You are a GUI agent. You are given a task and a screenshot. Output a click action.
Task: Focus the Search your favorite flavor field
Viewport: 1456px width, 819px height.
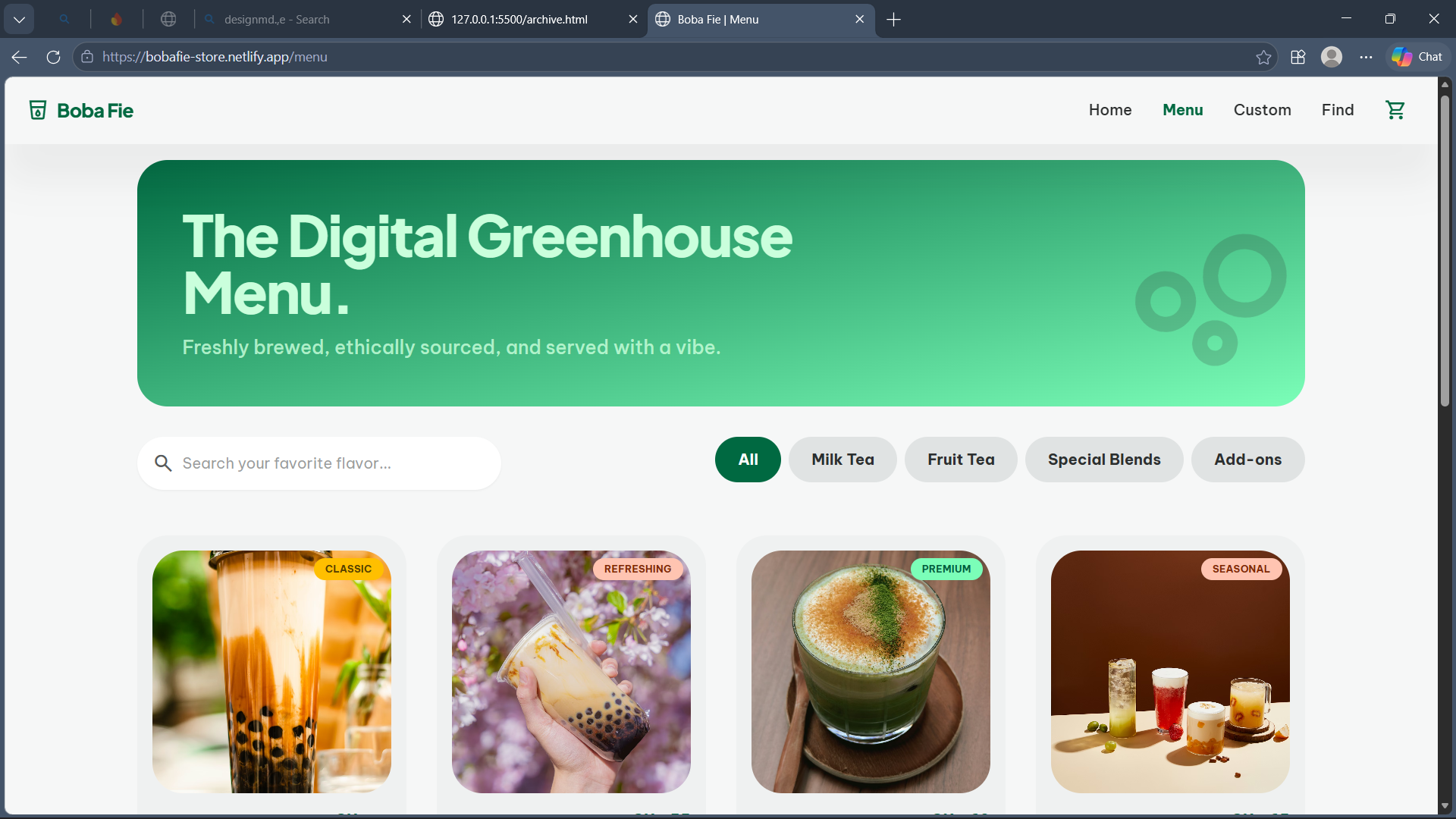pyautogui.click(x=319, y=463)
